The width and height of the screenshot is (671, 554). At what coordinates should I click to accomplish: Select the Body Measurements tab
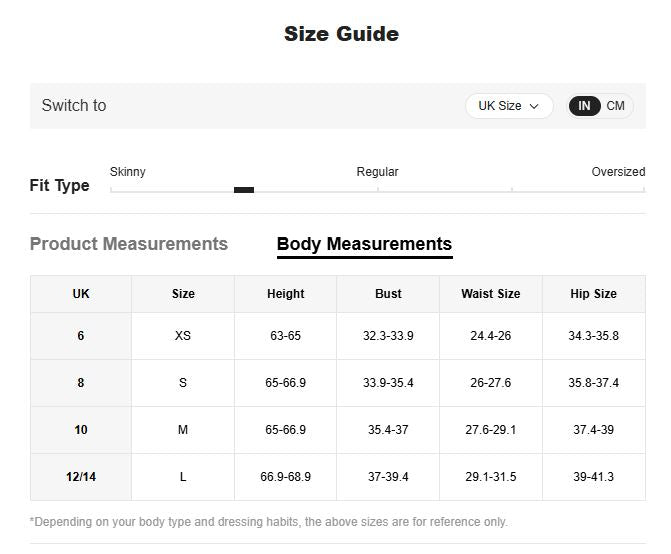(364, 244)
